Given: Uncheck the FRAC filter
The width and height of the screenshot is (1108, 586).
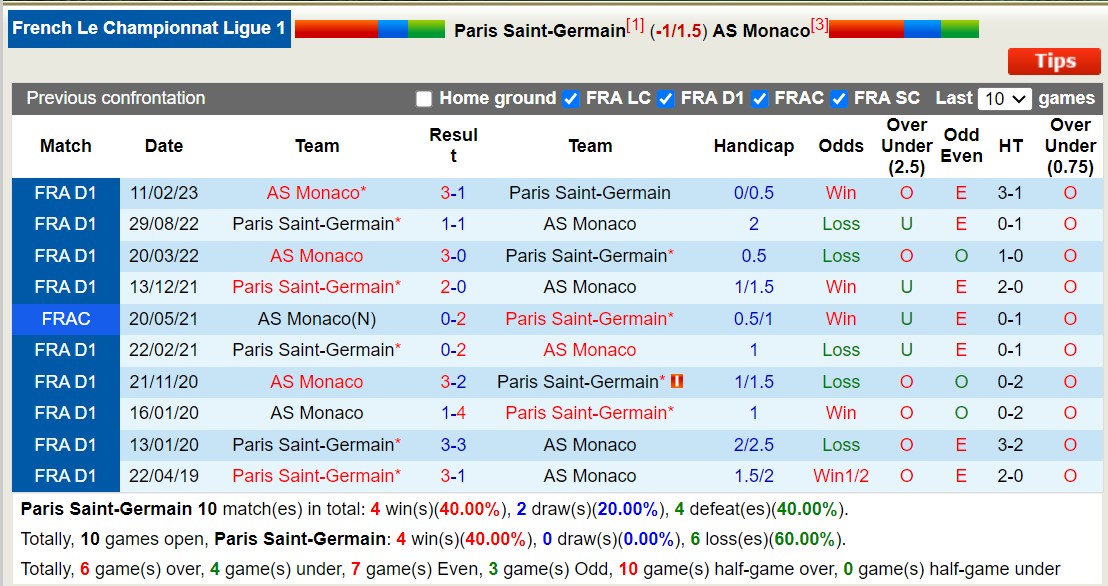Looking at the screenshot, I should click(x=760, y=99).
